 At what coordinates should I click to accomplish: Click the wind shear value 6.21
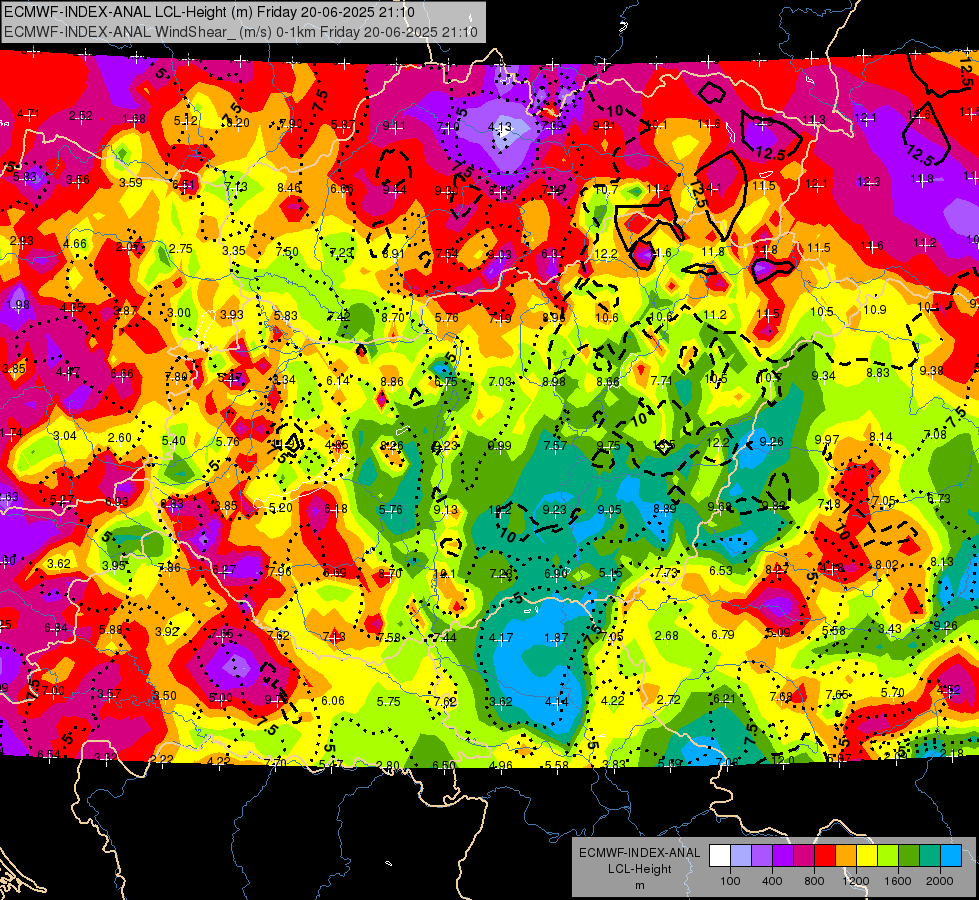tap(724, 698)
